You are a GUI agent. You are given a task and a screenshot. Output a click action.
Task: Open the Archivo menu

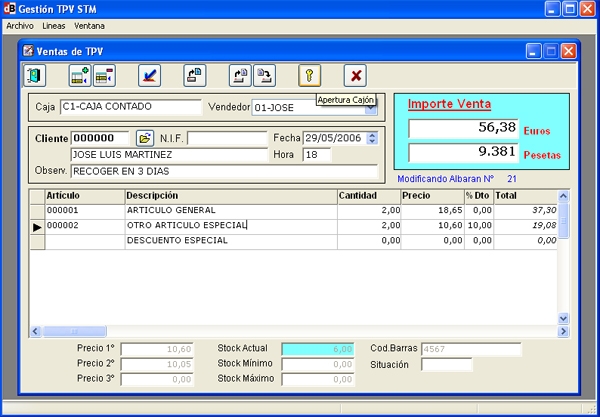pos(20,24)
